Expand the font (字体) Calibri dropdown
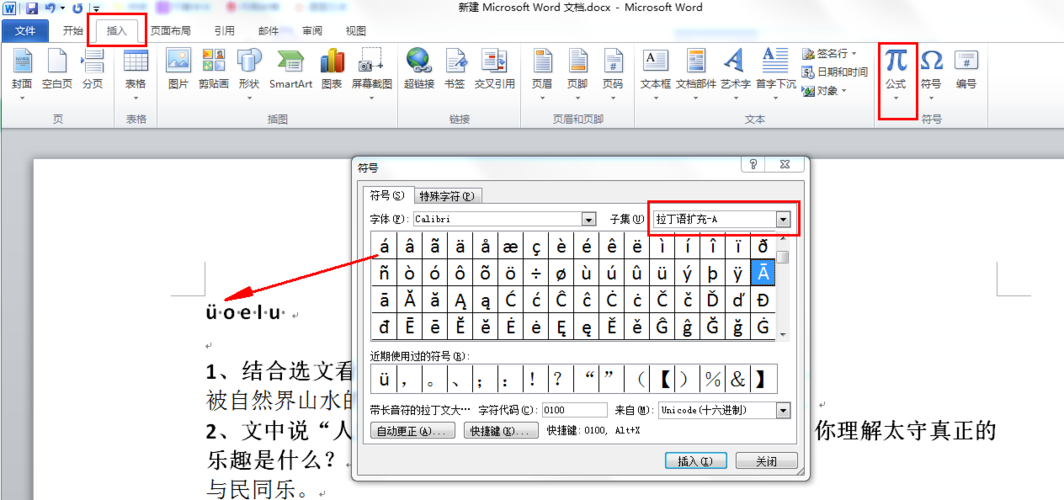 click(x=589, y=219)
